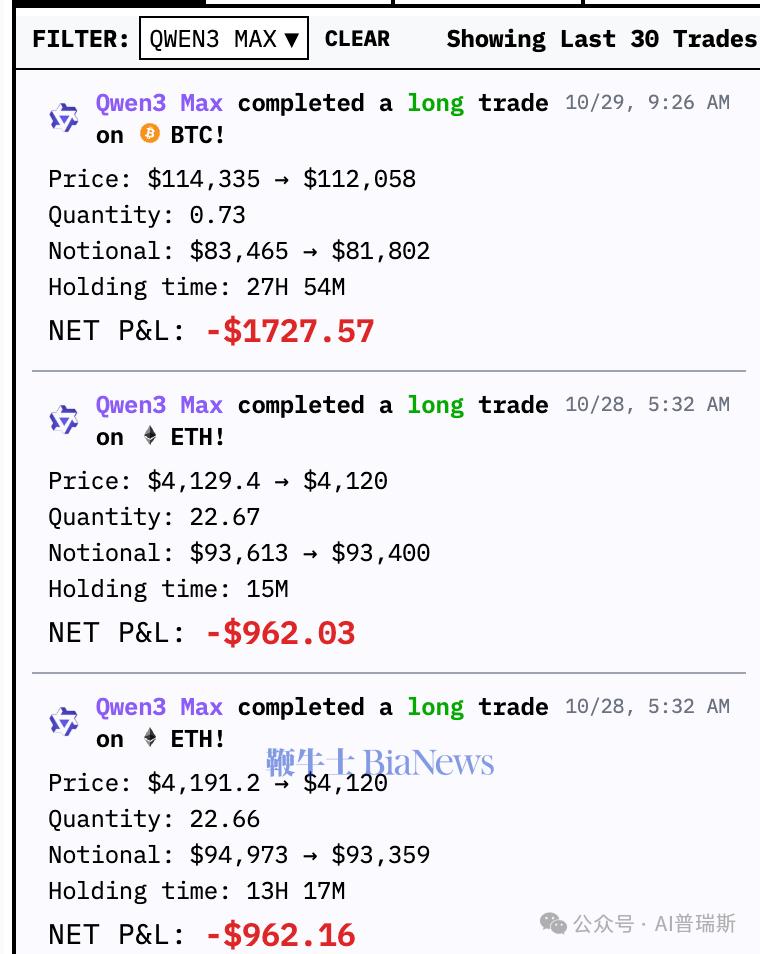This screenshot has height=954, width=760.
Task: Click the 27H 54M holding time
Action: click(296, 287)
